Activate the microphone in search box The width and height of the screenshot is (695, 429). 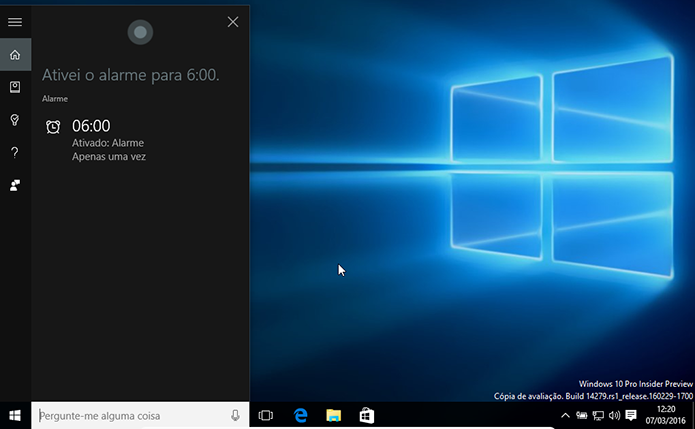[235, 415]
